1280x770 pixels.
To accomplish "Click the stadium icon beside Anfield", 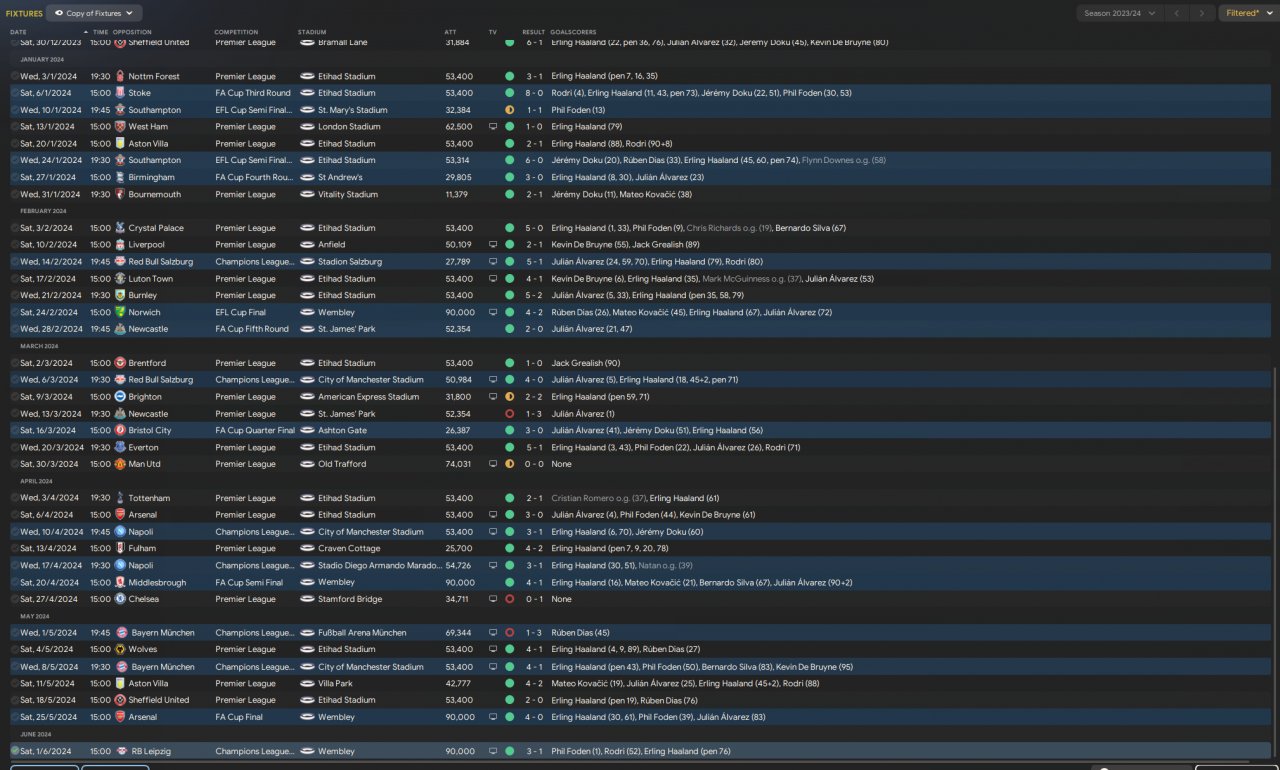I will [x=307, y=244].
